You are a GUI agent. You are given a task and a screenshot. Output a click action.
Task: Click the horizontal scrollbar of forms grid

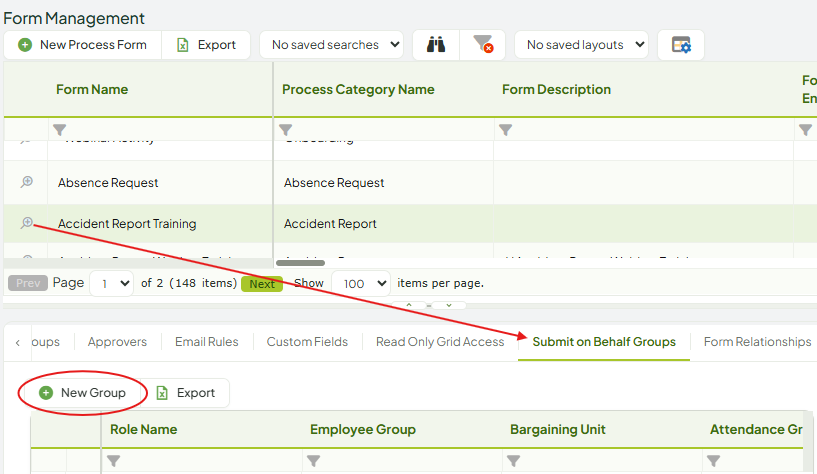point(300,263)
